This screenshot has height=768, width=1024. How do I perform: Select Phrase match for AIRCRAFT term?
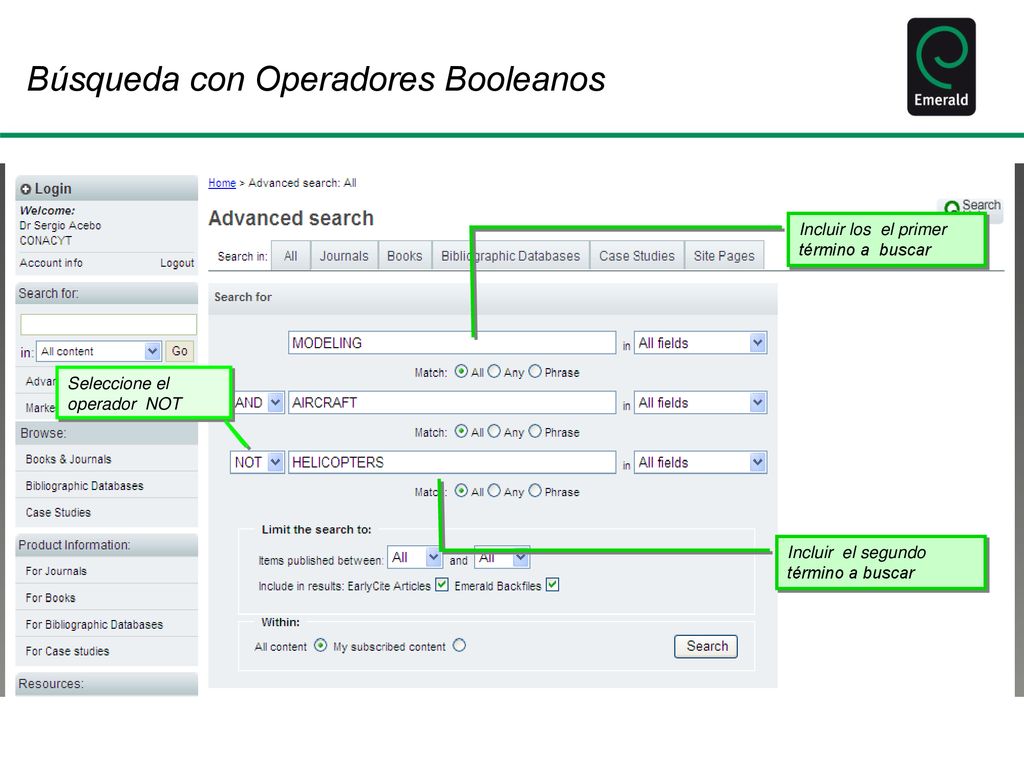click(x=535, y=431)
